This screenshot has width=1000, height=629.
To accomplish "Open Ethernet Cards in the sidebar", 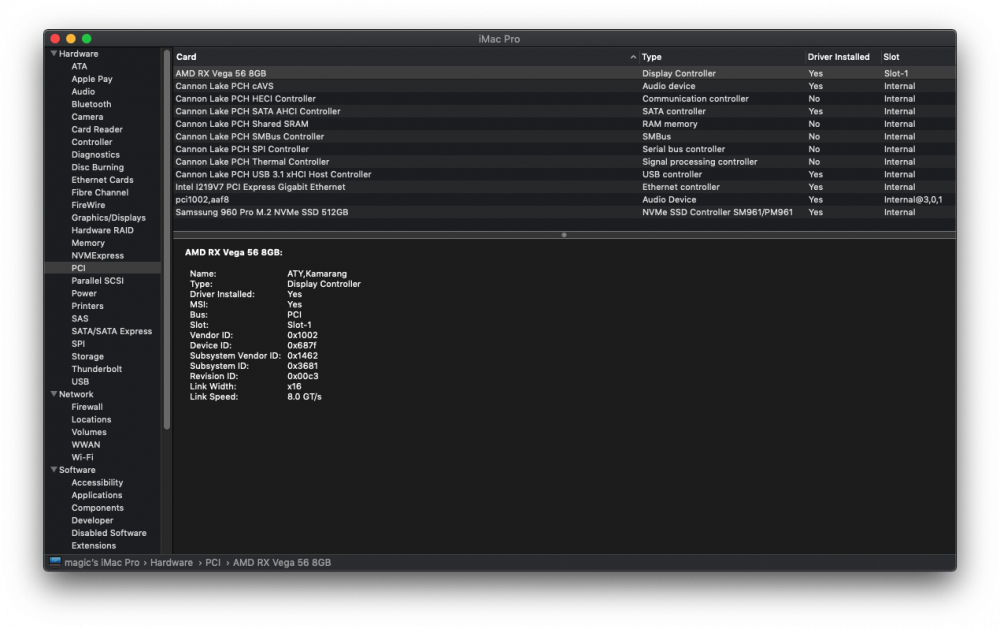I will [x=103, y=180].
